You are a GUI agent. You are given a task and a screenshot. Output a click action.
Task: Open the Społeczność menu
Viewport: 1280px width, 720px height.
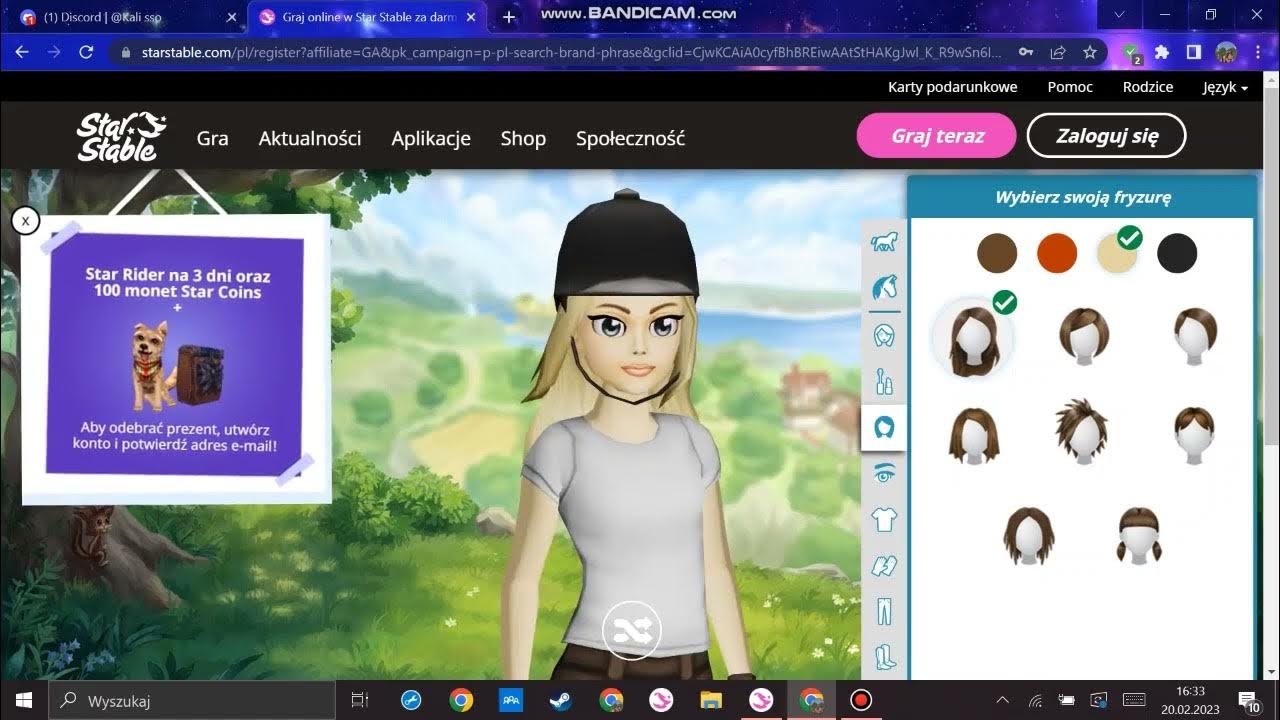pyautogui.click(x=630, y=139)
